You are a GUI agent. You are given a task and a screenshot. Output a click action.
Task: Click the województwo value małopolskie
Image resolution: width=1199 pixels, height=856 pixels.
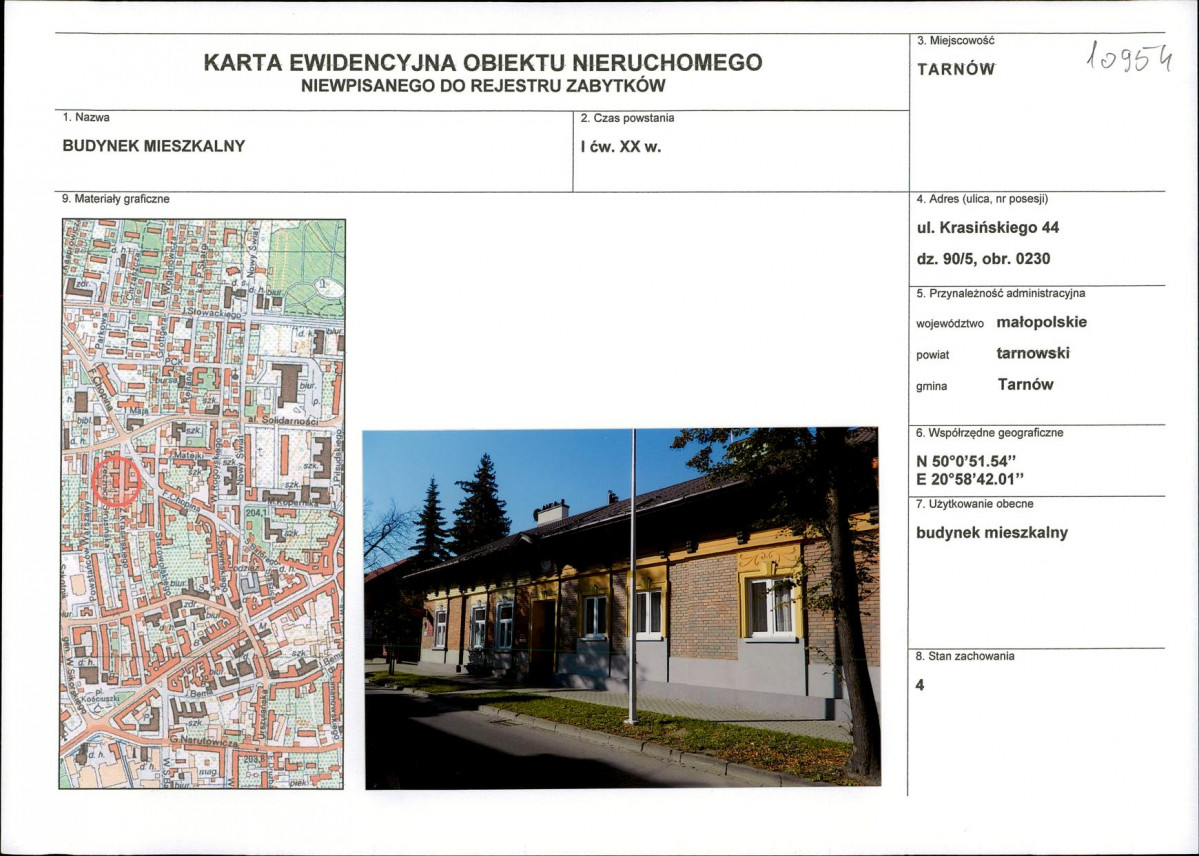pos(1042,321)
